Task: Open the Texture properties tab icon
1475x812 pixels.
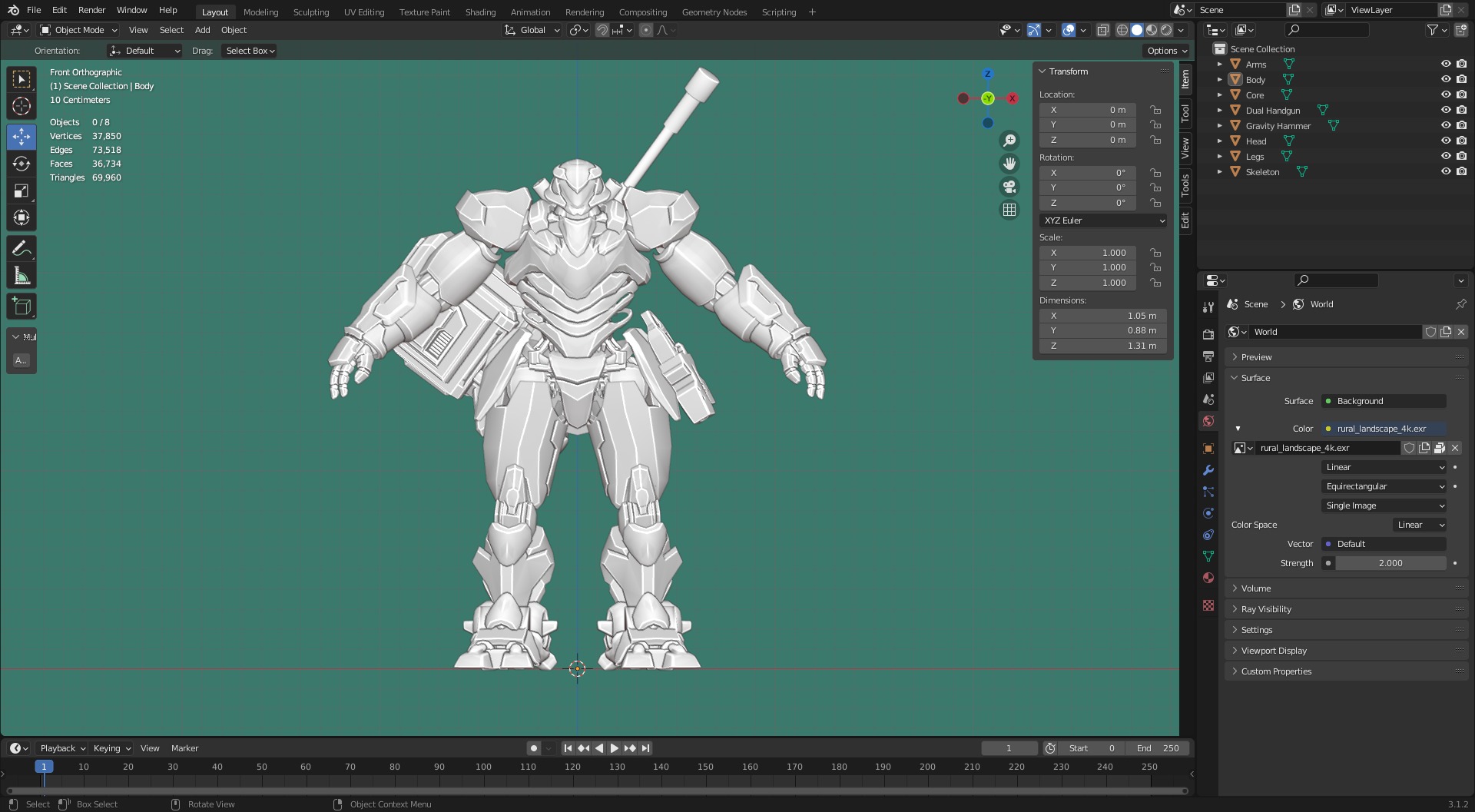Action: (1208, 605)
